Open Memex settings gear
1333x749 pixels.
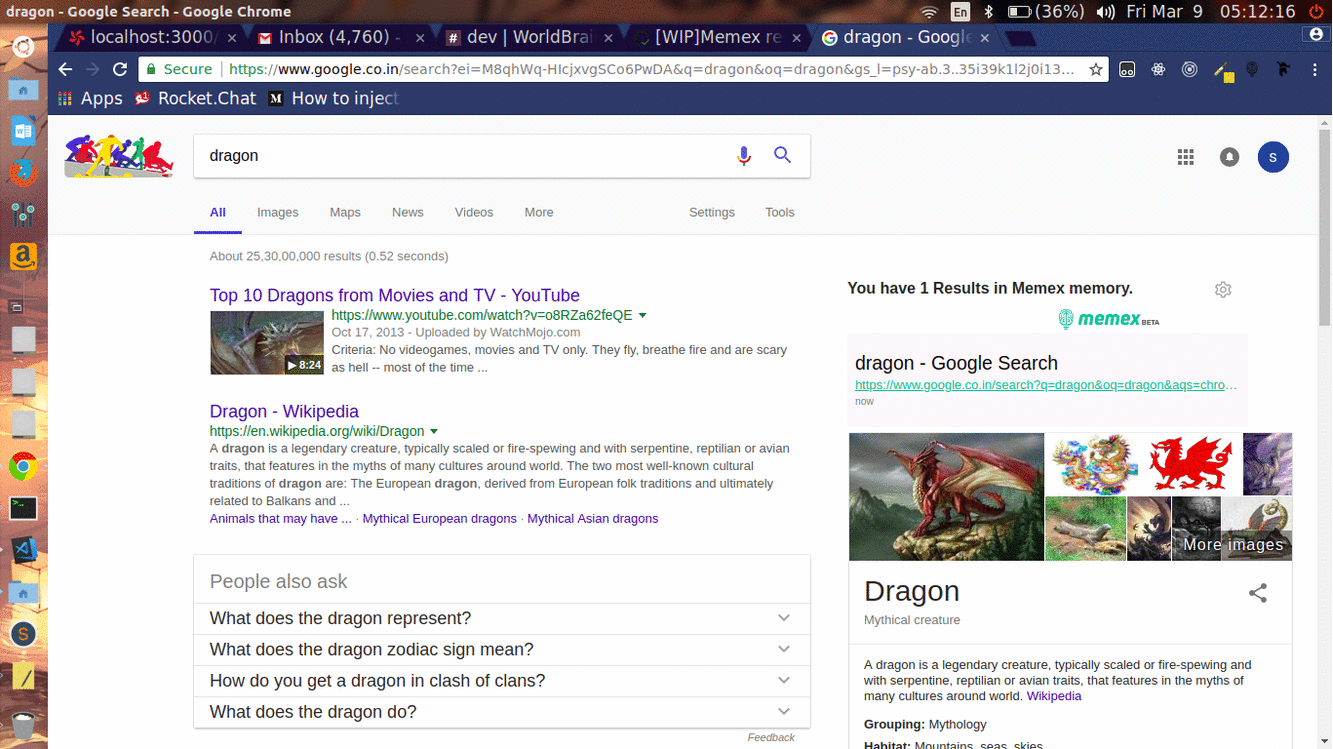click(1223, 289)
